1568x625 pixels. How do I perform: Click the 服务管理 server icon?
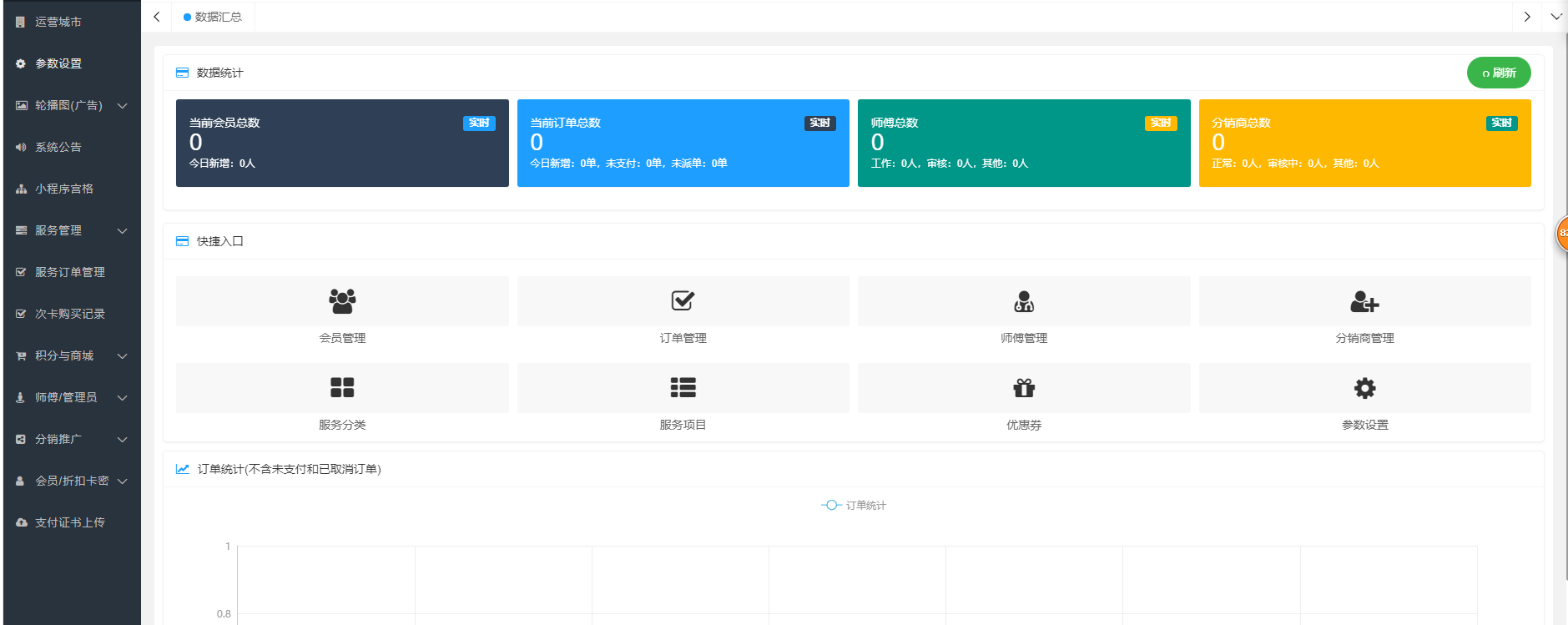(21, 230)
